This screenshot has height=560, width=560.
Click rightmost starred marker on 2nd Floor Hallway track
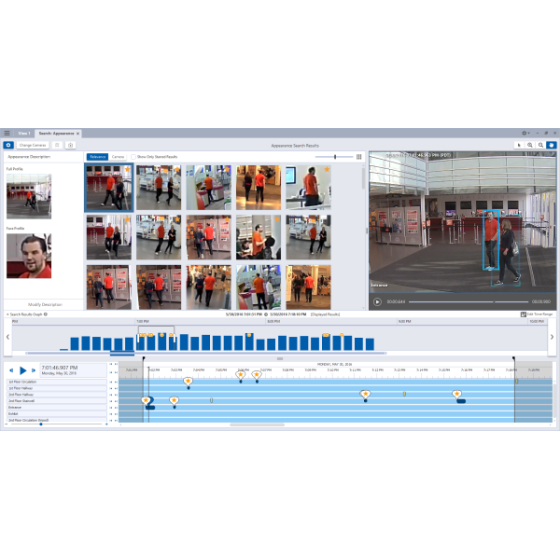tap(457, 394)
